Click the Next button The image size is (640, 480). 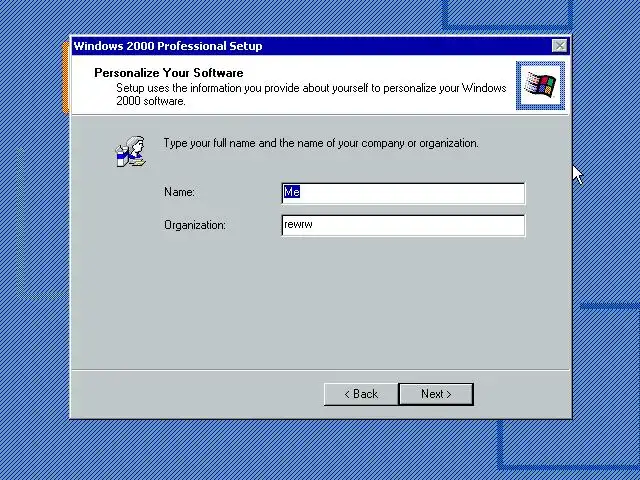(436, 394)
